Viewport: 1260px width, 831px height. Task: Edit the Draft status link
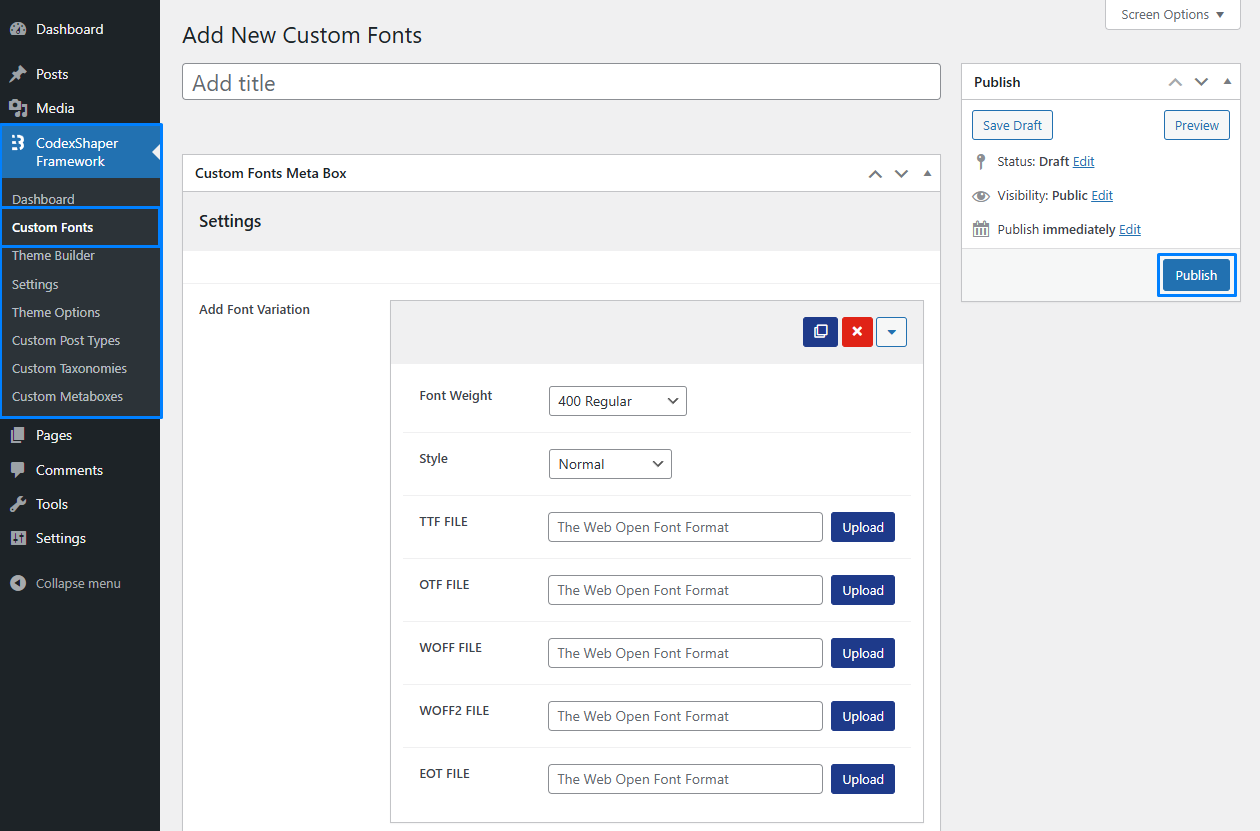tap(1083, 161)
